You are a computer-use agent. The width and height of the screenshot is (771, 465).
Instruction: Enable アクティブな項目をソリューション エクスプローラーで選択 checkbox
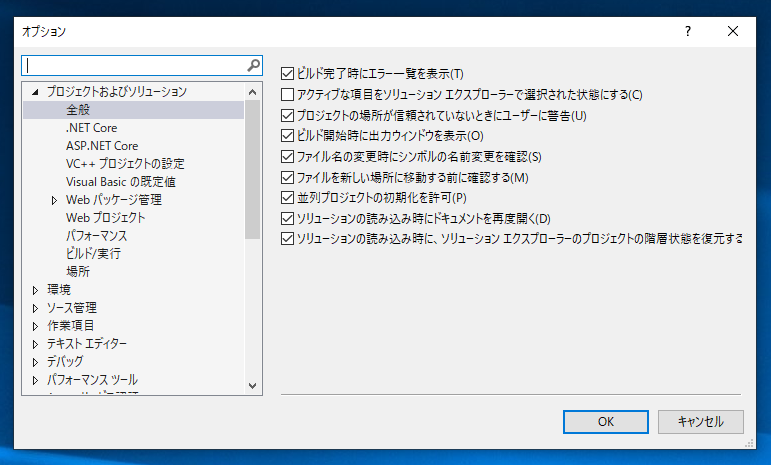pos(287,94)
